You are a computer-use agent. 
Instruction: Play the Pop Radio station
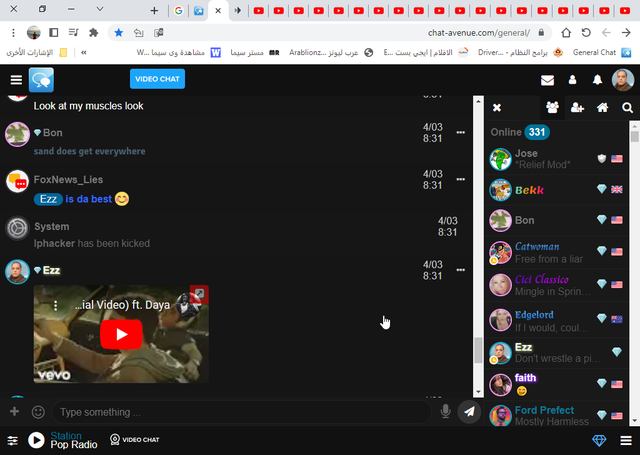click(x=36, y=440)
